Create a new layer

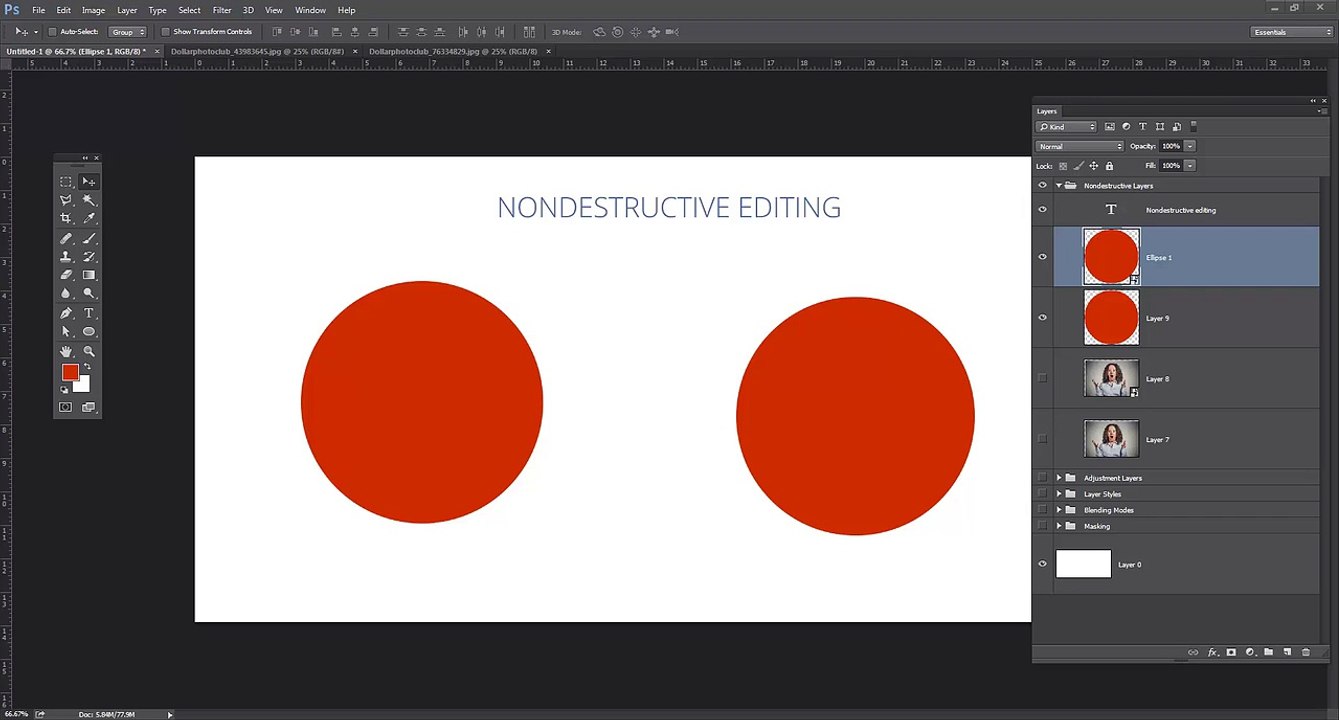pos(1287,652)
